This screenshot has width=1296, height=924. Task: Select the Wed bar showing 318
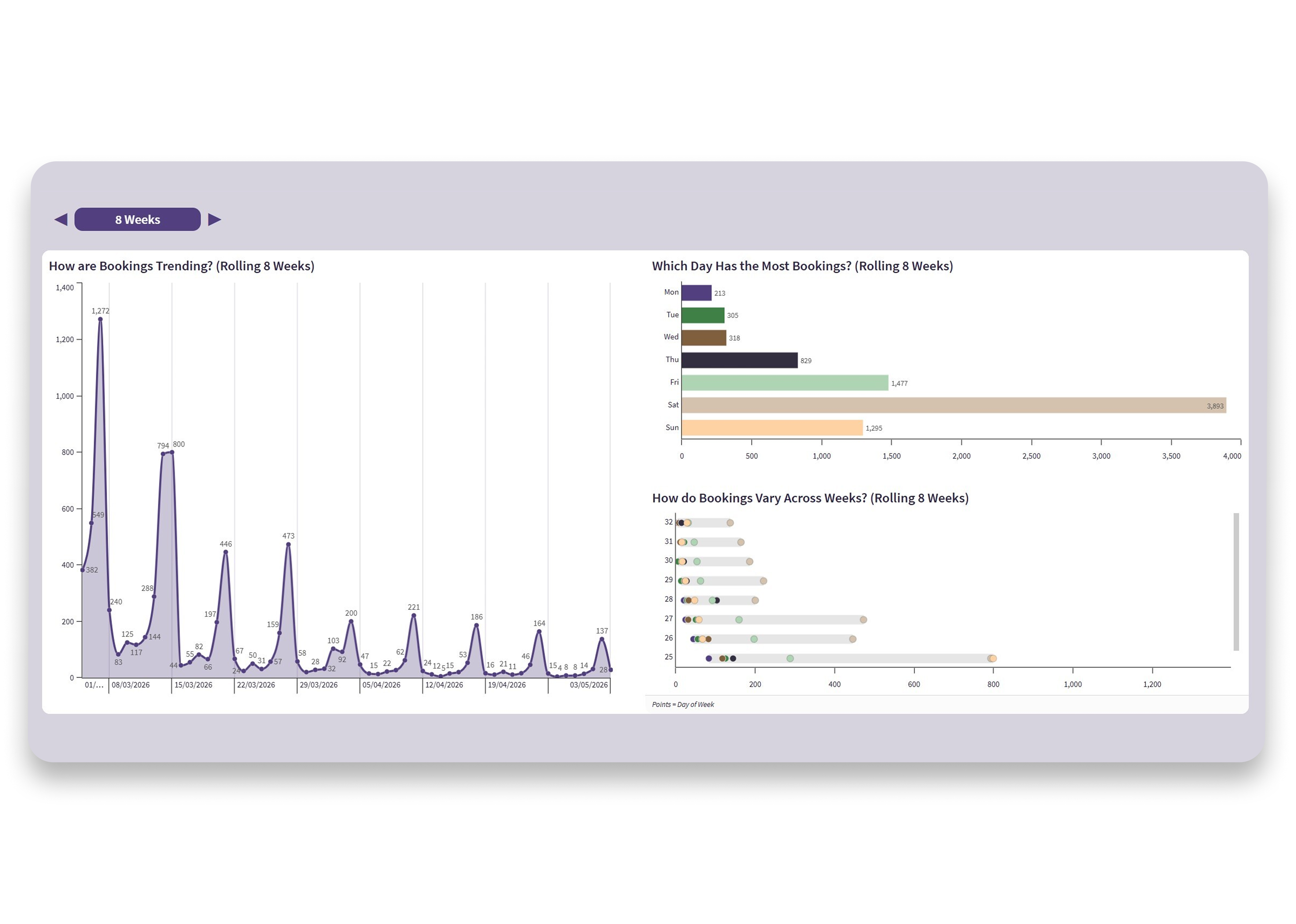click(x=704, y=338)
